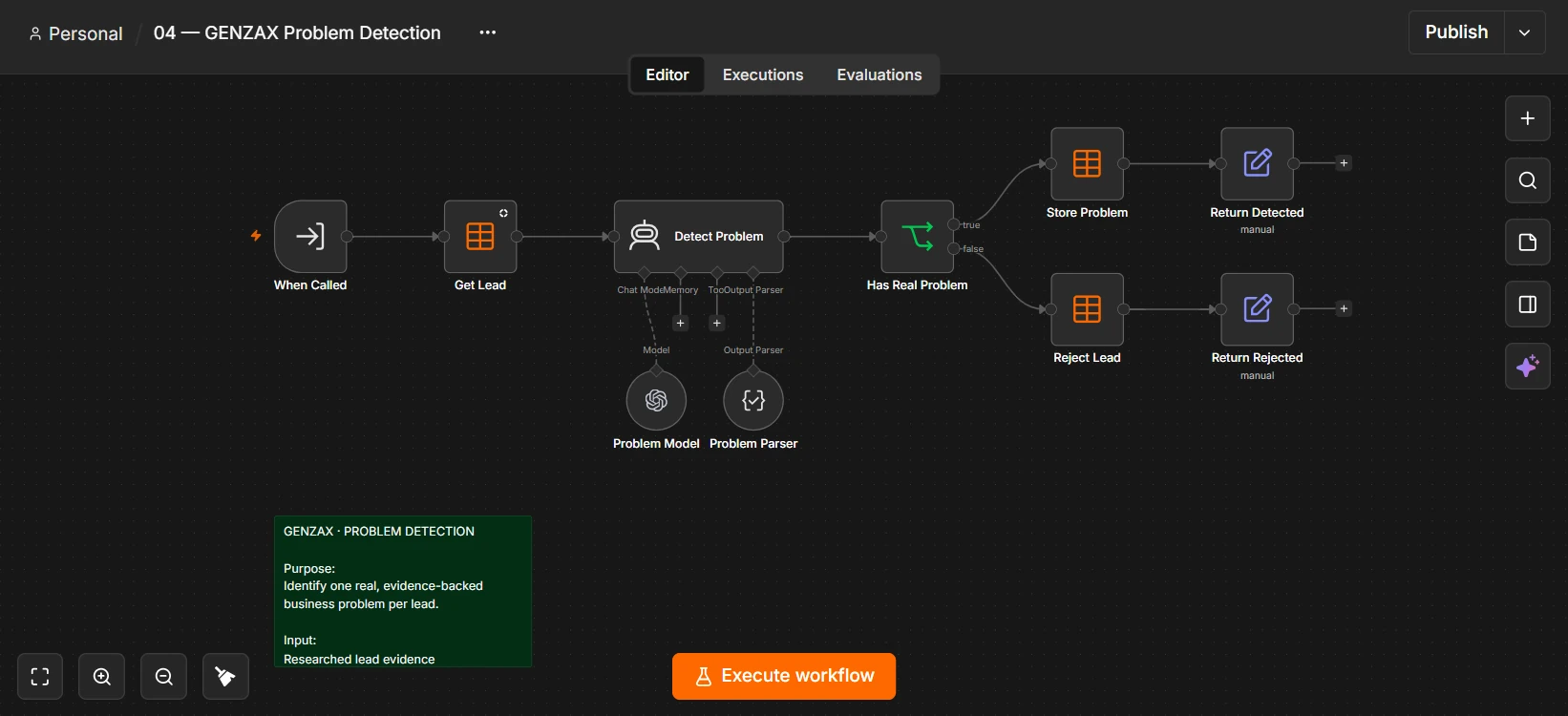Click the workflow name GENZAX Problem Detection
The image size is (1568, 716).
pos(297,32)
